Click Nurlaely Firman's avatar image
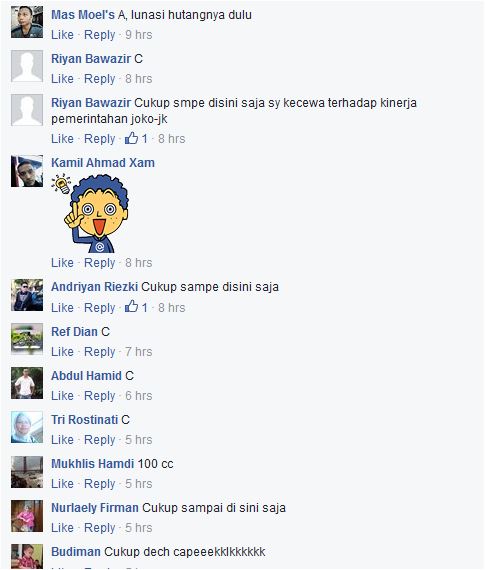485x570 pixels. coord(27,516)
